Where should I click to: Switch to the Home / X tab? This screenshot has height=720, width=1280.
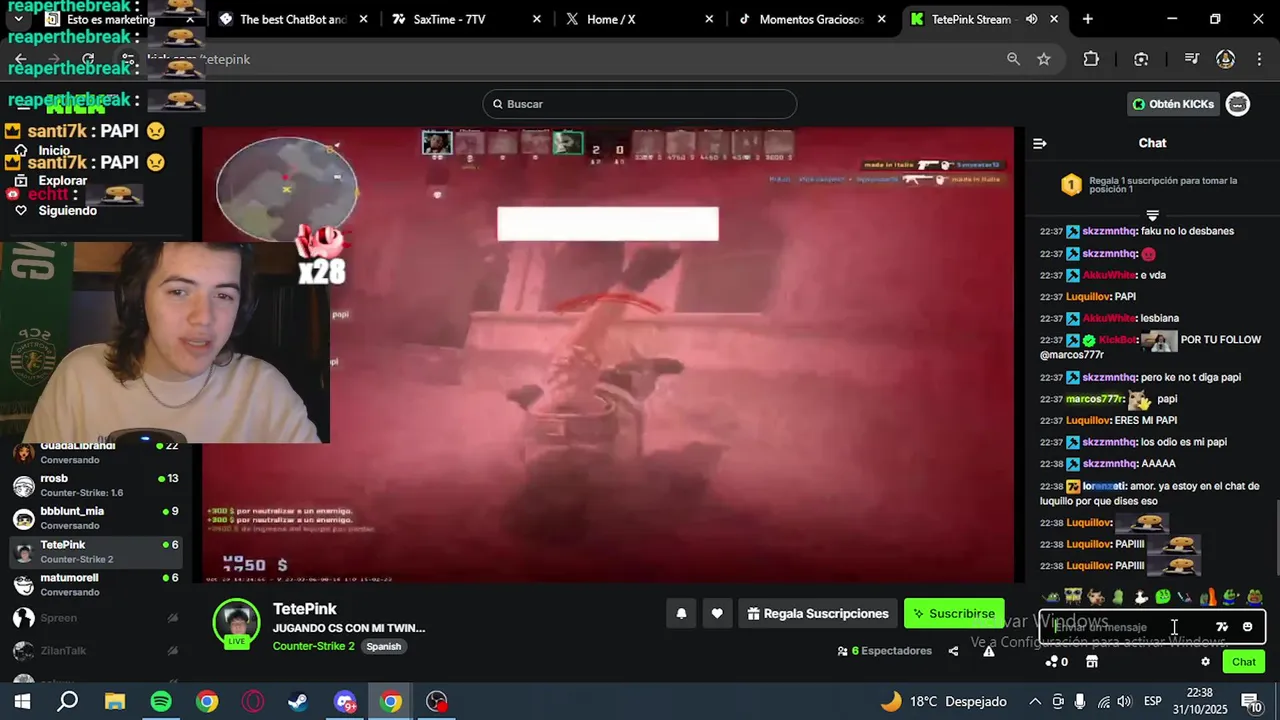coord(637,19)
